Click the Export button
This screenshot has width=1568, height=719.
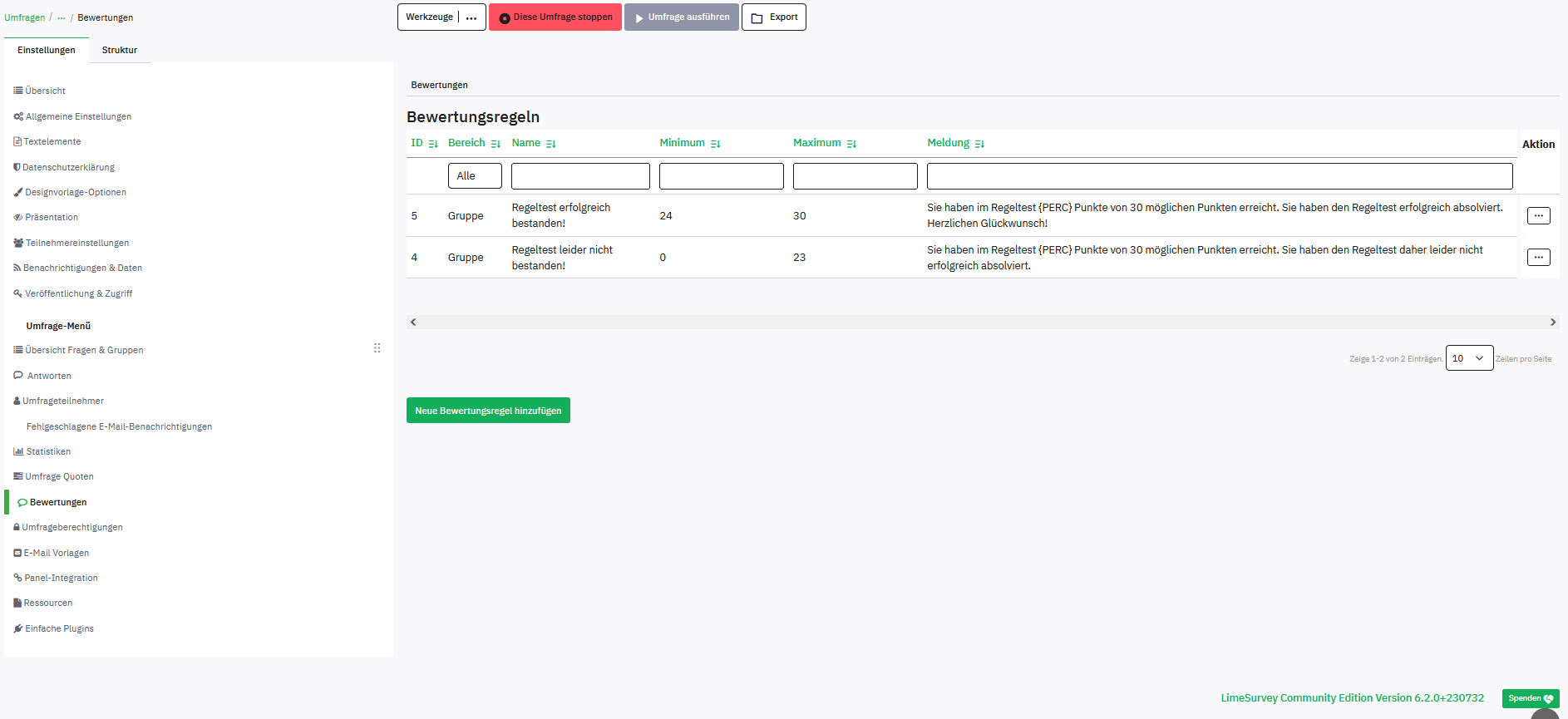773,17
